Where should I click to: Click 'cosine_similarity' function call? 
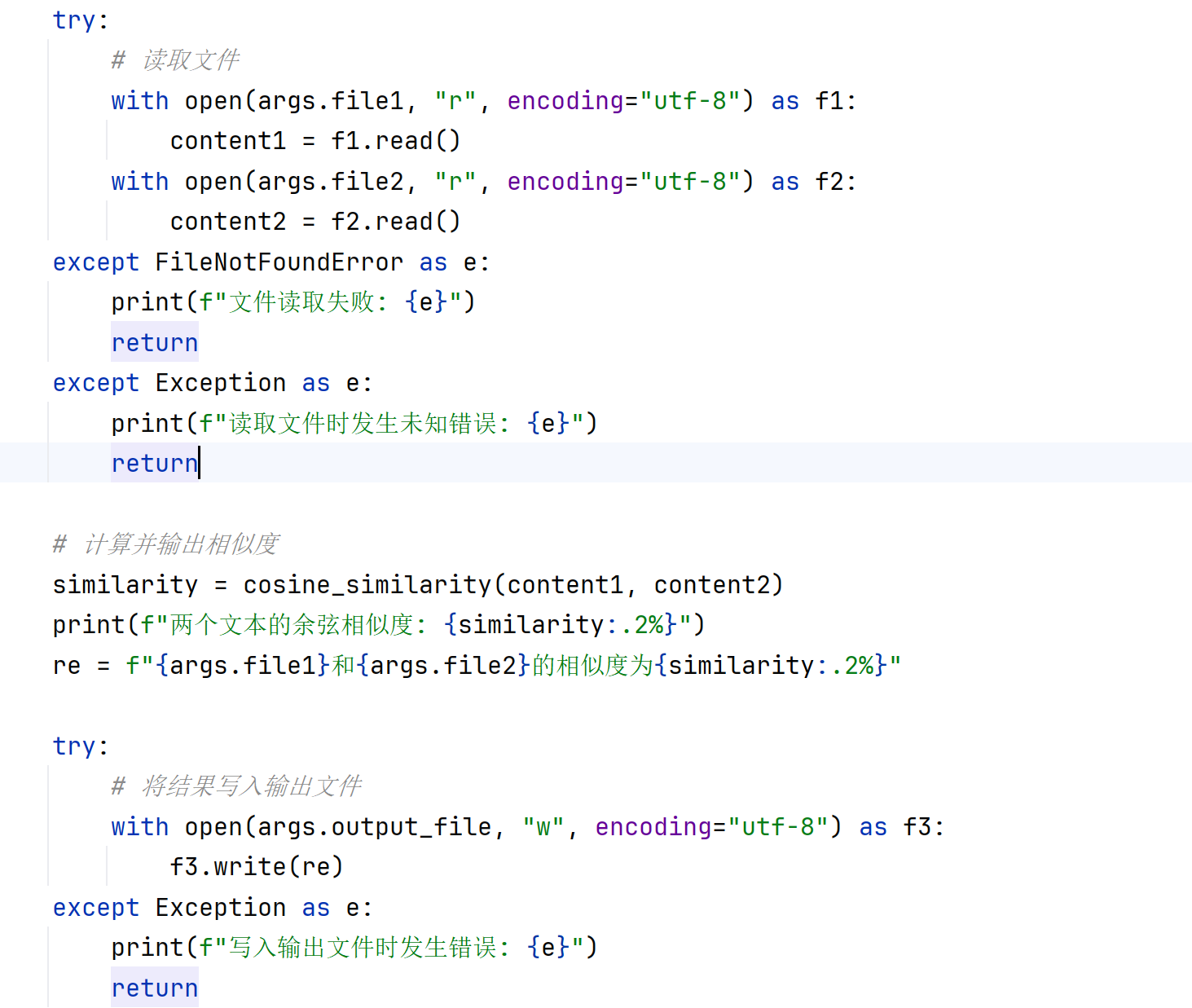(367, 585)
